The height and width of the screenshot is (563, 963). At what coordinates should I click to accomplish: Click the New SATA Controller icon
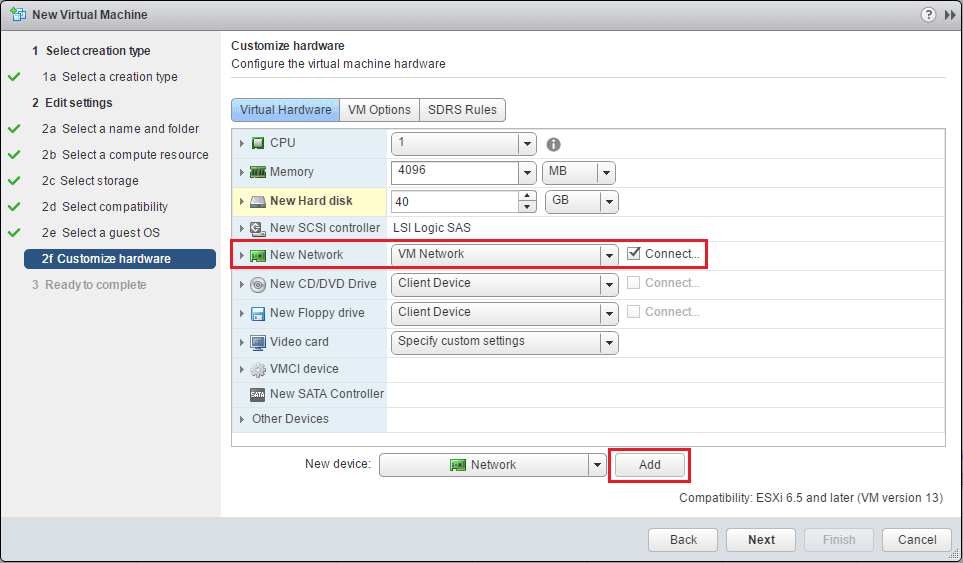(x=258, y=394)
